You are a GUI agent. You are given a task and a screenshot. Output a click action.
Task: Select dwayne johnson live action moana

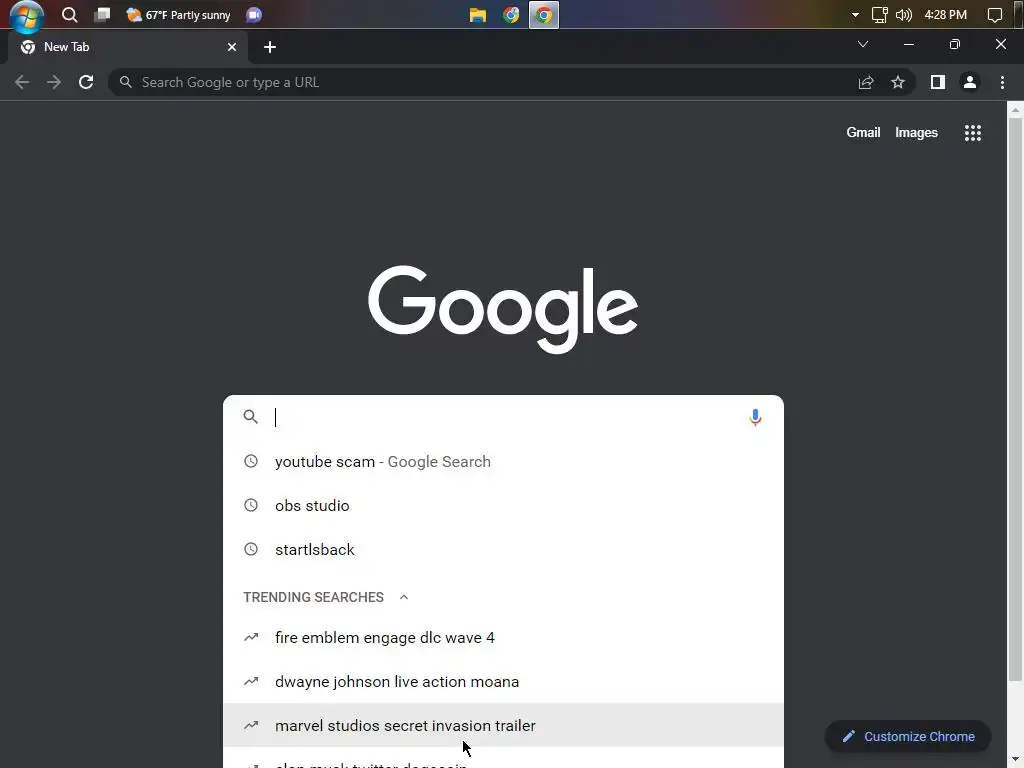tap(503, 681)
